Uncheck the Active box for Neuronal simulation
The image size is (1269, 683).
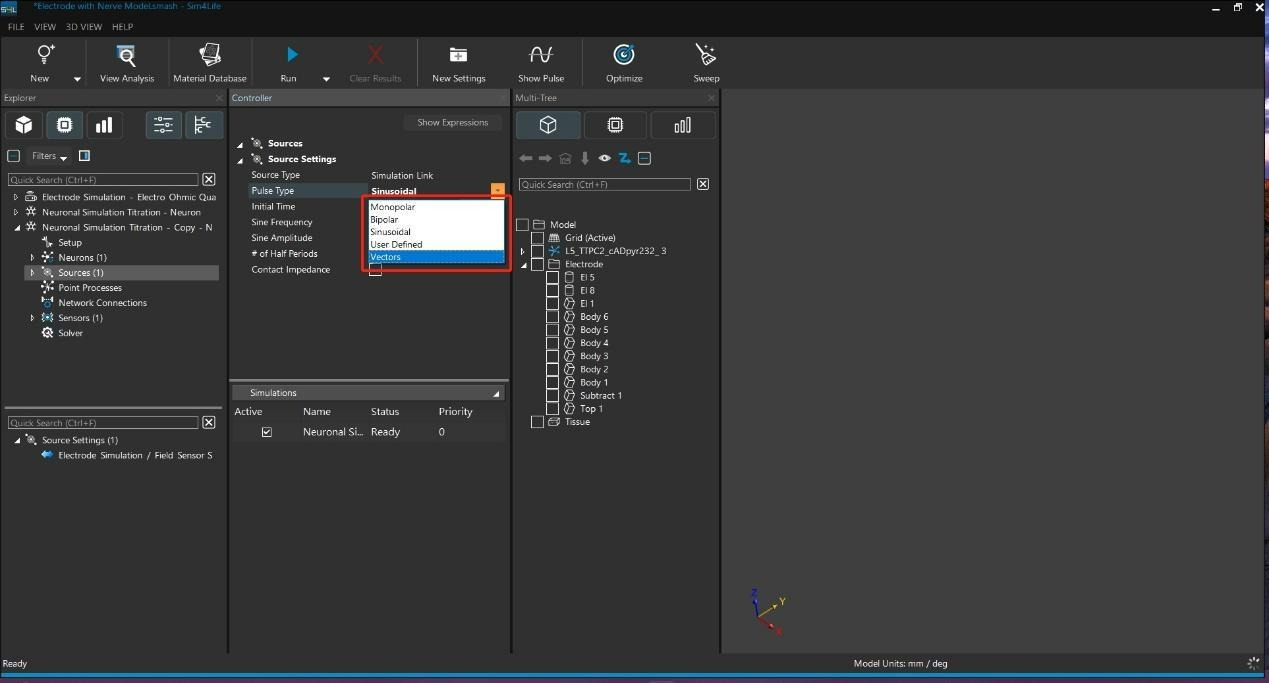coord(266,432)
